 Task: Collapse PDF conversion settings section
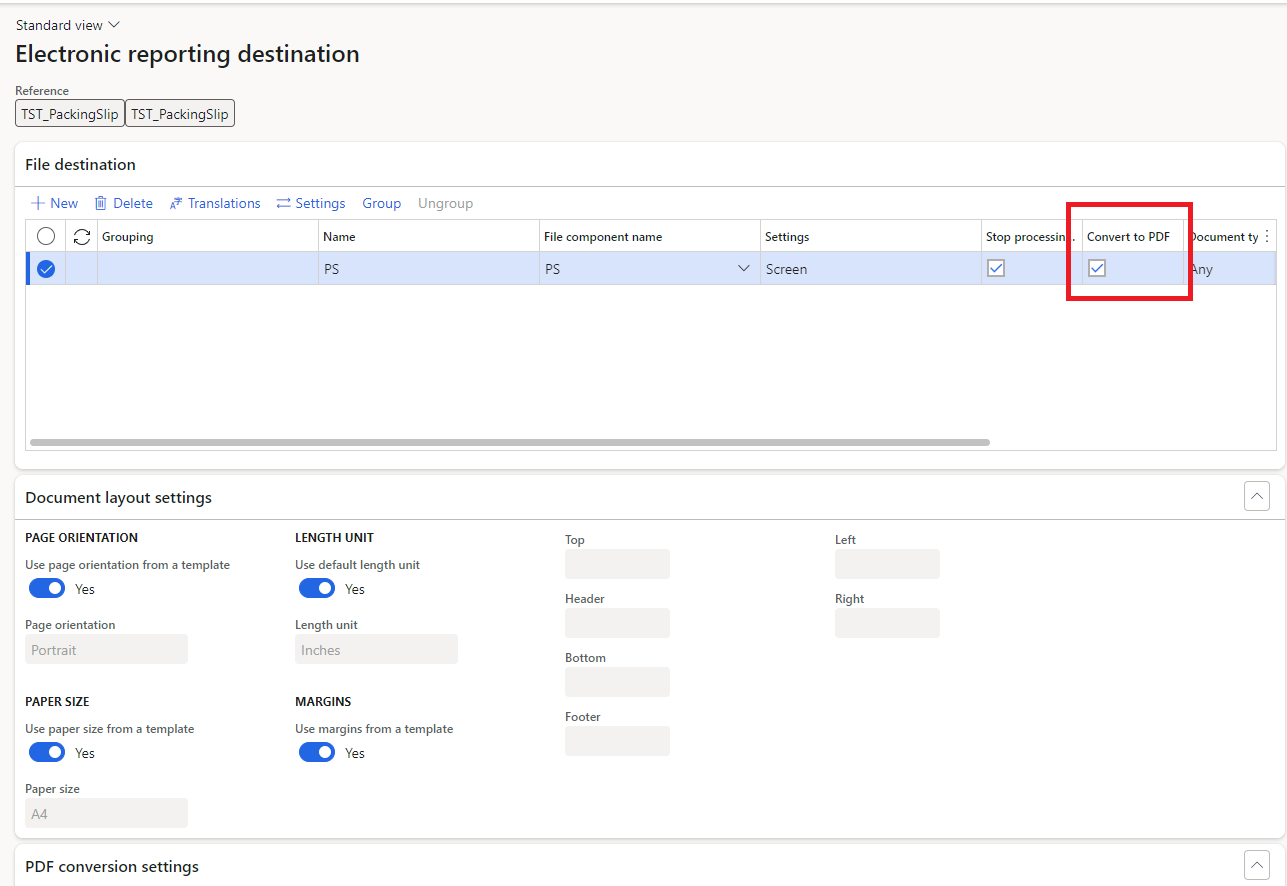click(x=1257, y=865)
